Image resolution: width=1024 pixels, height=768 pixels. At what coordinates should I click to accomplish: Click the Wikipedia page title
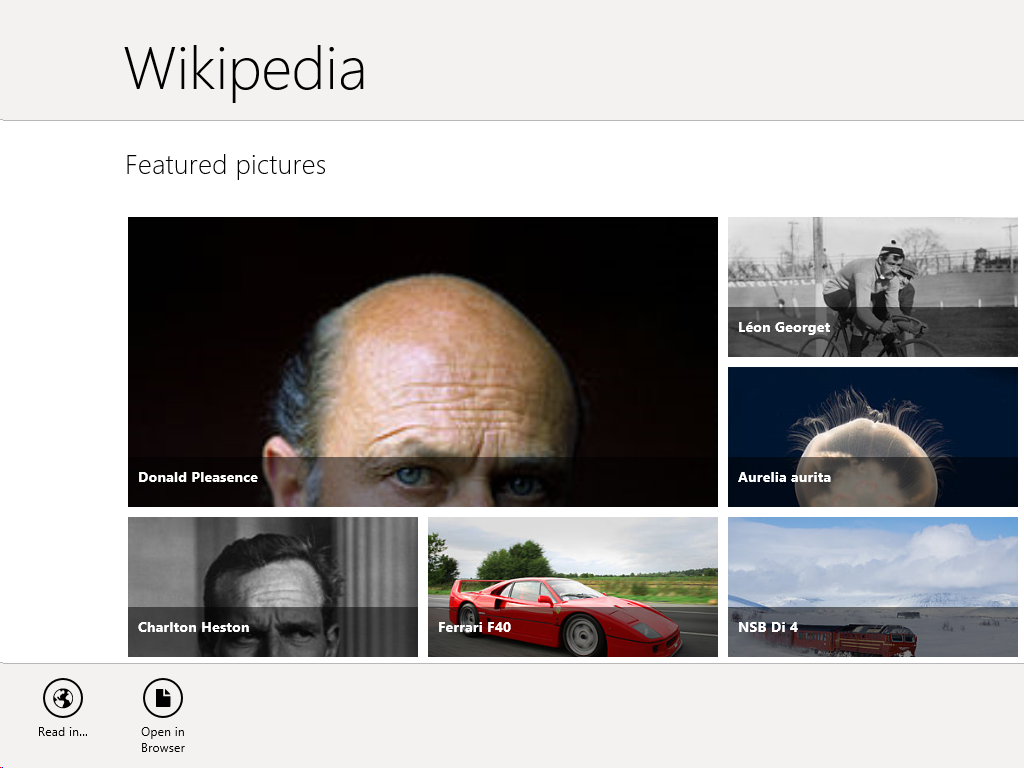coord(245,71)
